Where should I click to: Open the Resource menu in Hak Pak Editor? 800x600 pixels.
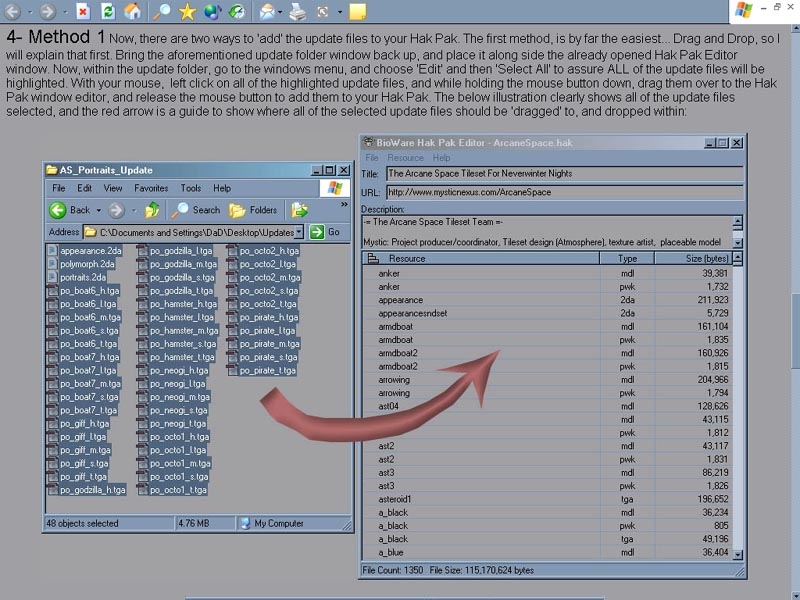[x=405, y=158]
